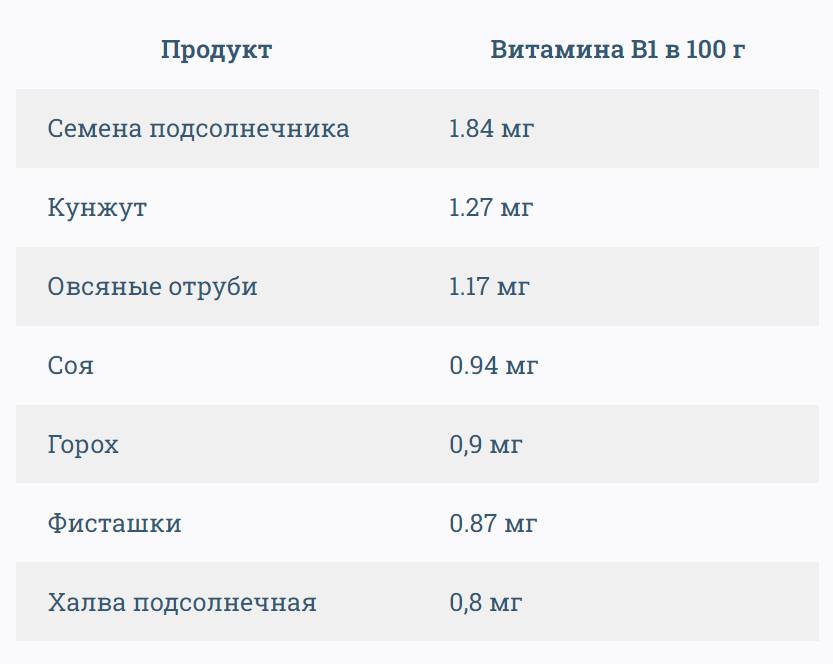Image resolution: width=833 pixels, height=664 pixels.
Task: Click the 1.27 мг value
Action: pyautogui.click(x=491, y=208)
